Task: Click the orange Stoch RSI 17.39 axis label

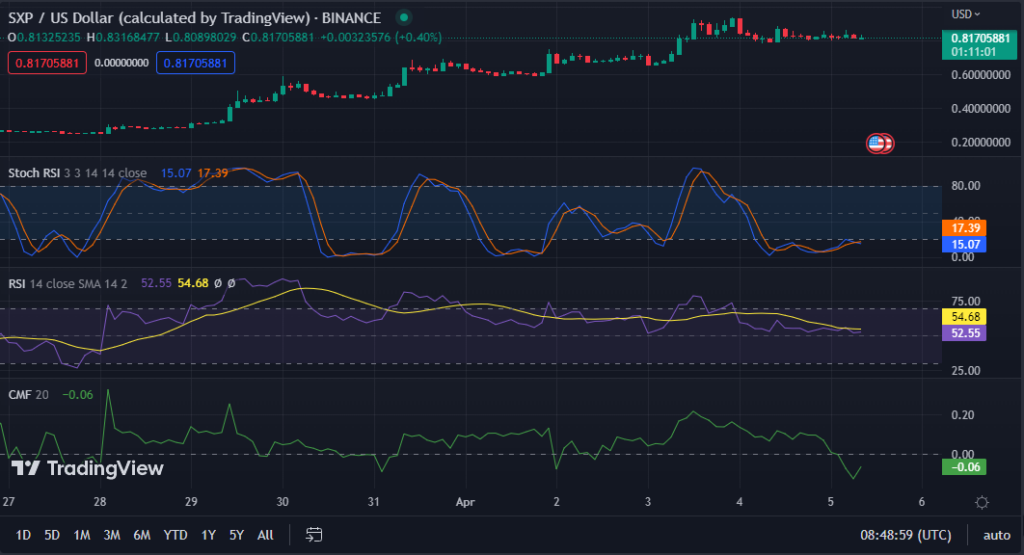Action: coord(964,228)
